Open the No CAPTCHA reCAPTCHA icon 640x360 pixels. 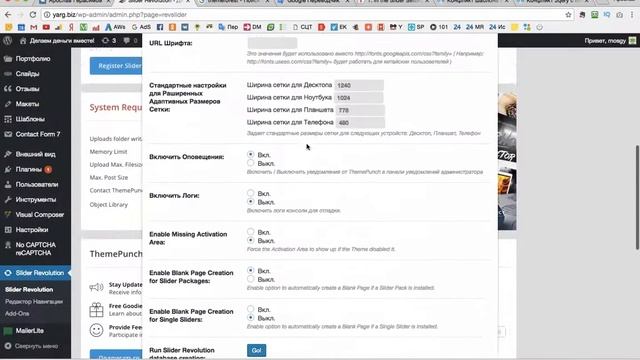[8, 245]
